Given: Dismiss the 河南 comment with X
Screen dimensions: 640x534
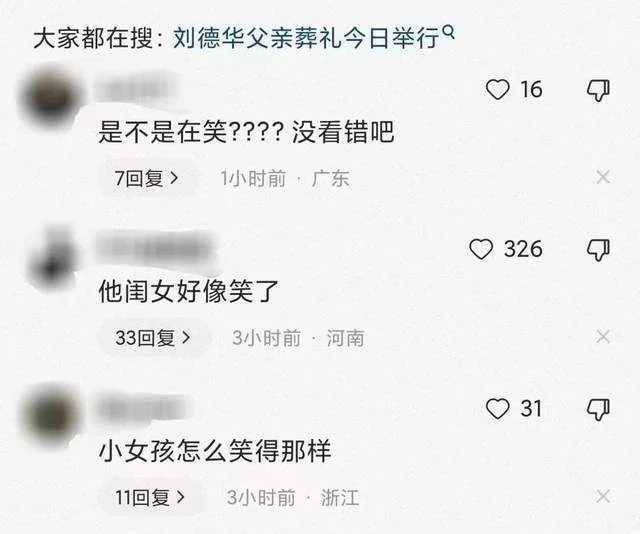Looking at the screenshot, I should coord(603,337).
